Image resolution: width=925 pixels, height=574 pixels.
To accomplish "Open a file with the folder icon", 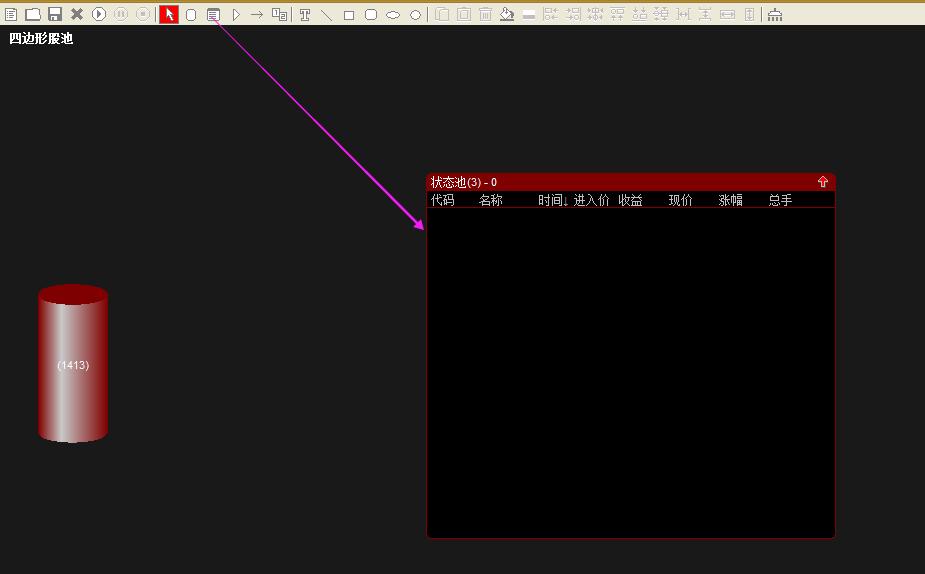I will pos(32,14).
